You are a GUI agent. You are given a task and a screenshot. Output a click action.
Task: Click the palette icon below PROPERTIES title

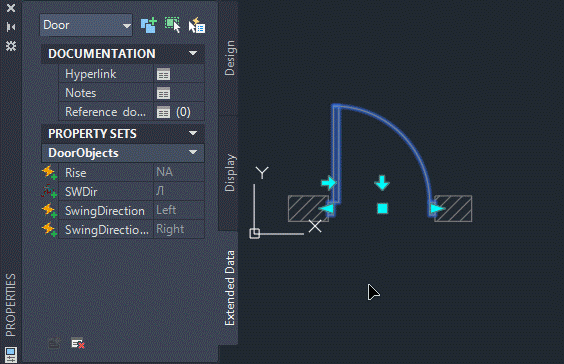11,354
